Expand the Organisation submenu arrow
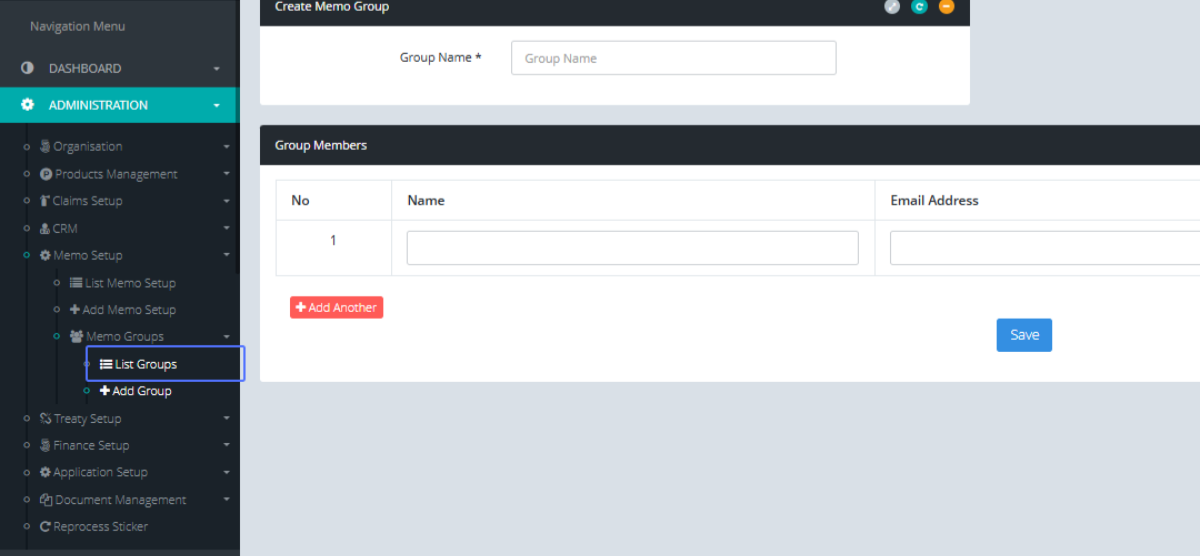 coord(226,147)
